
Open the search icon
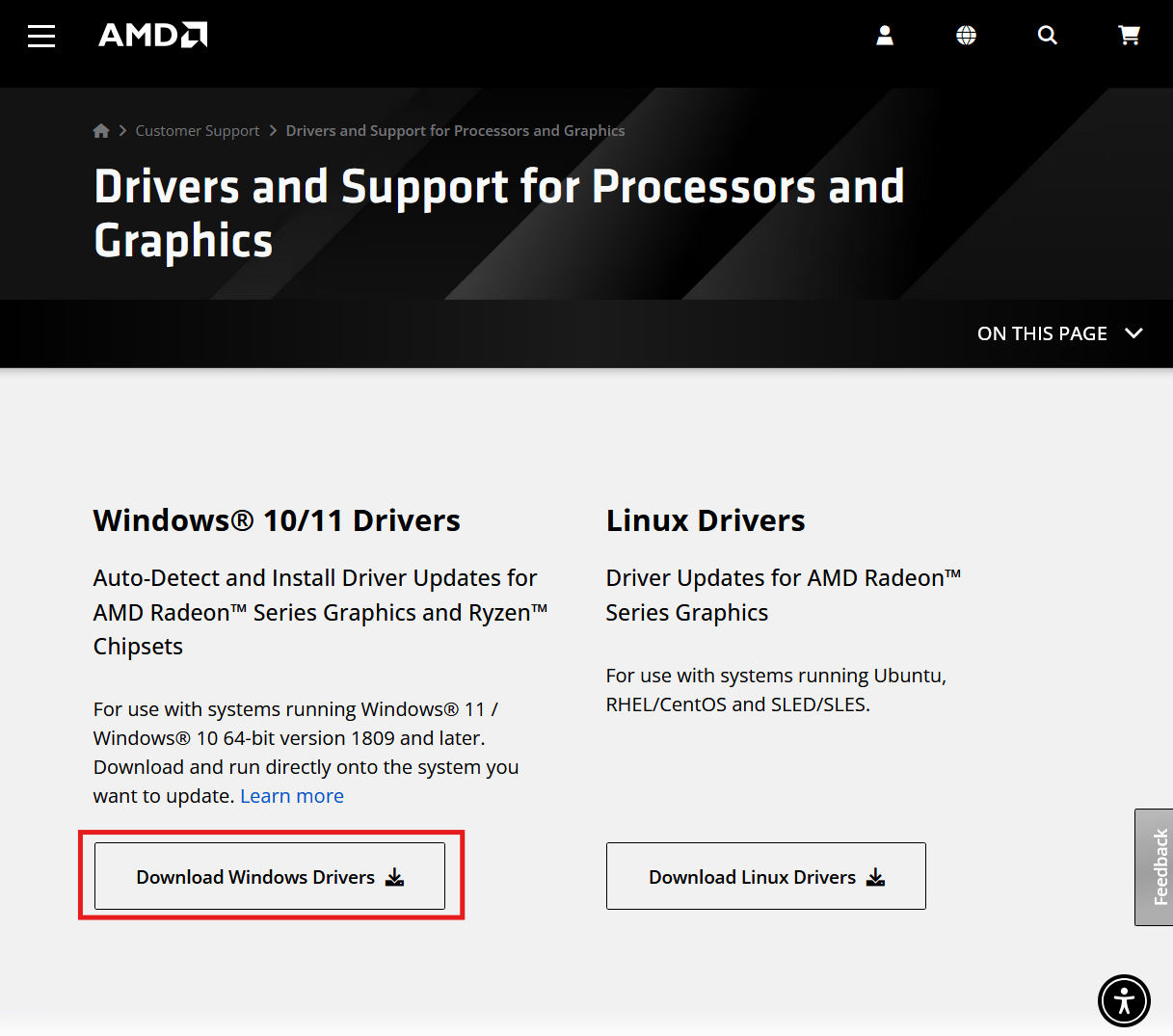[1047, 35]
